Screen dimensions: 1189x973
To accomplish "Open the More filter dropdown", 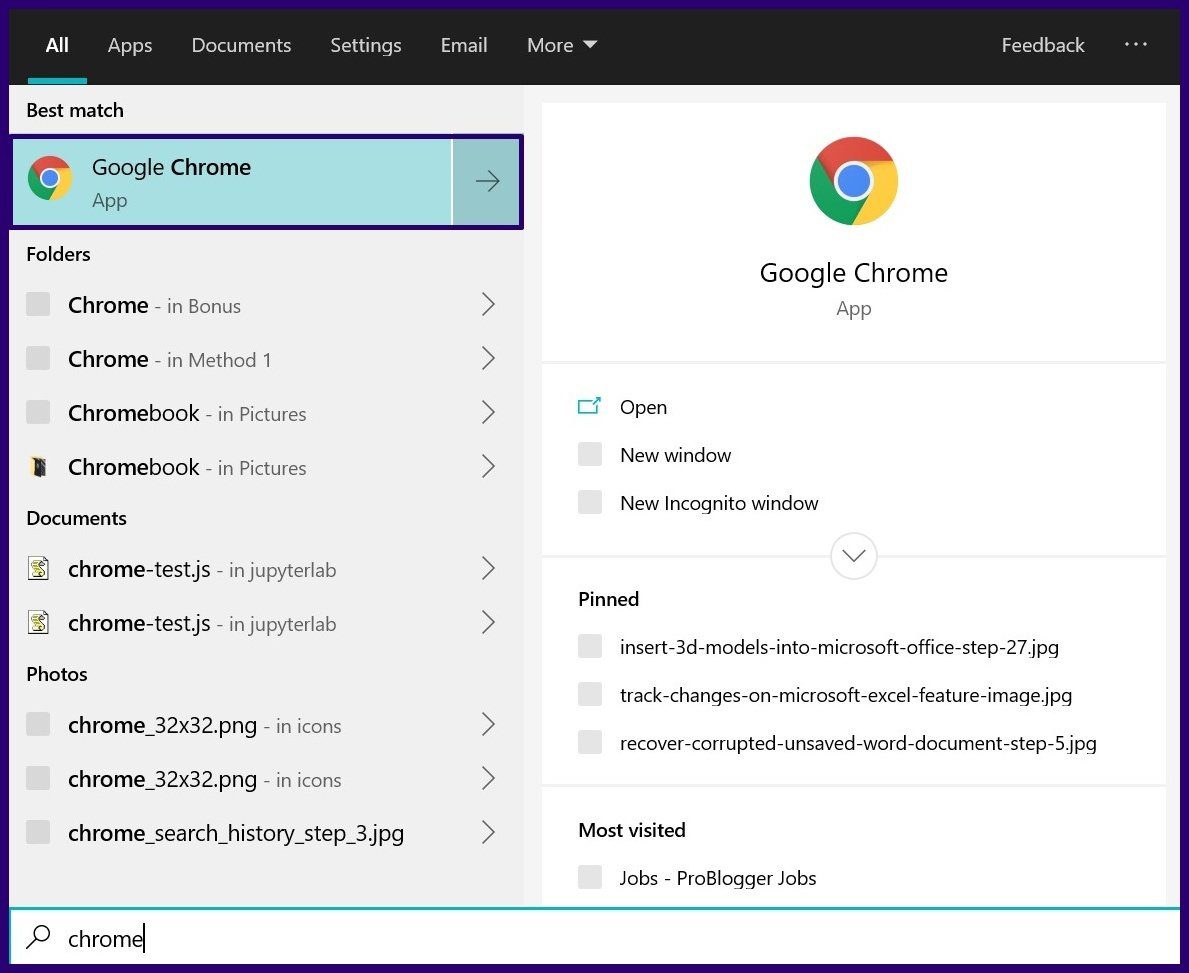I will 562,45.
